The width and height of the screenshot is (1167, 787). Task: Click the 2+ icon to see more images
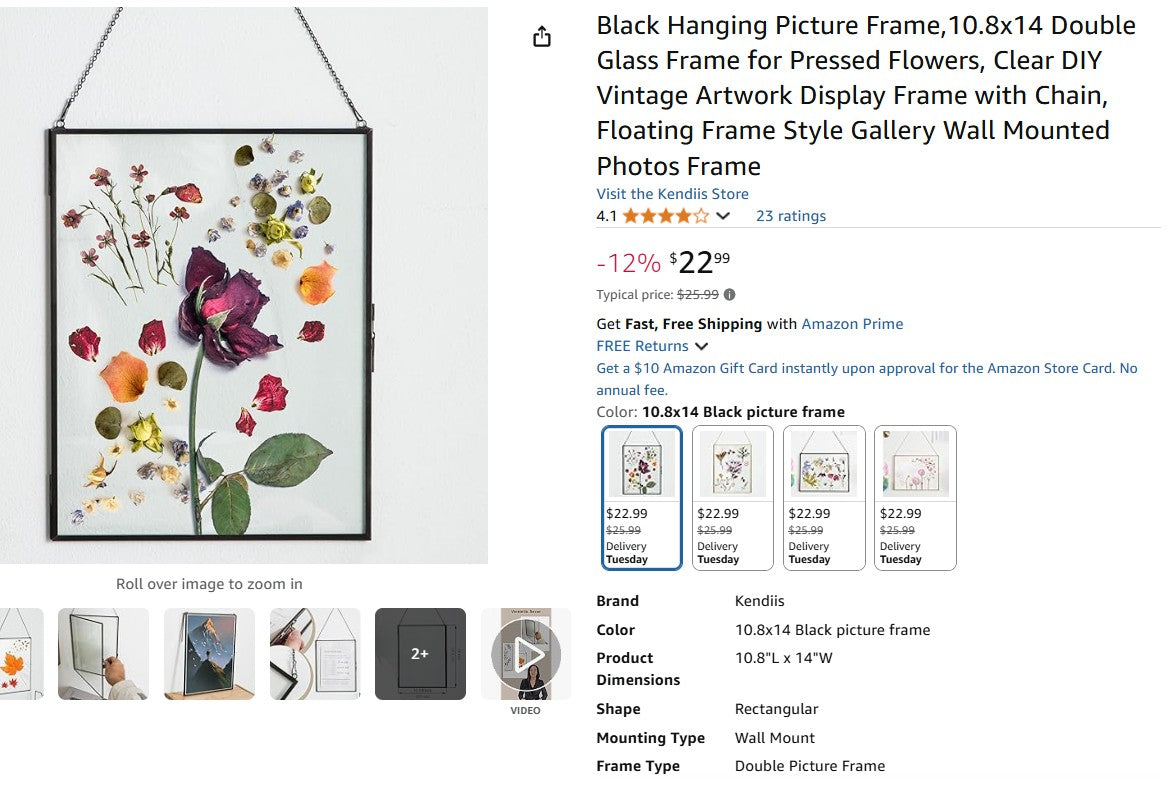pos(421,654)
